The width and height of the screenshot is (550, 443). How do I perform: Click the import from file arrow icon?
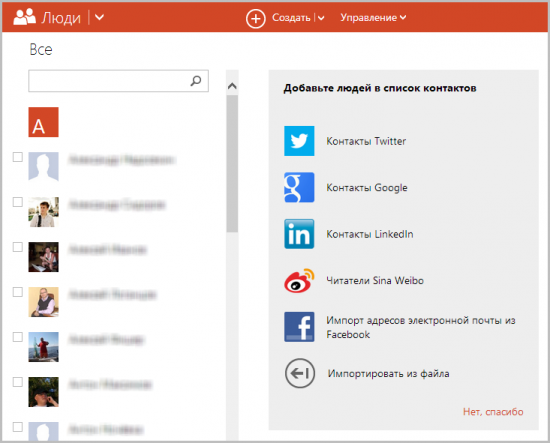300,373
